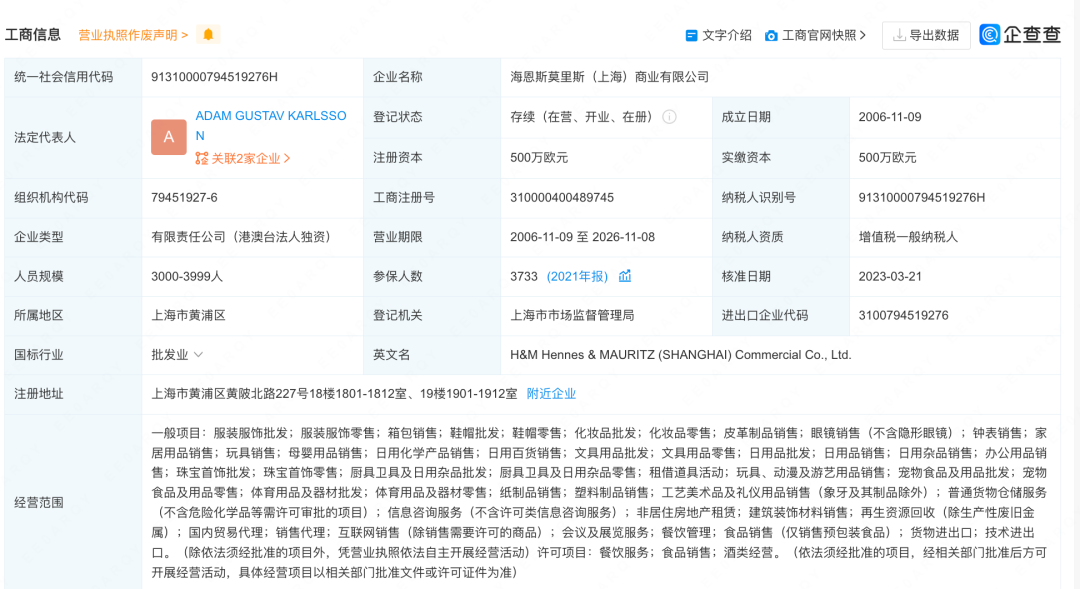Click the 法定代表人 row label

(x=45, y=137)
